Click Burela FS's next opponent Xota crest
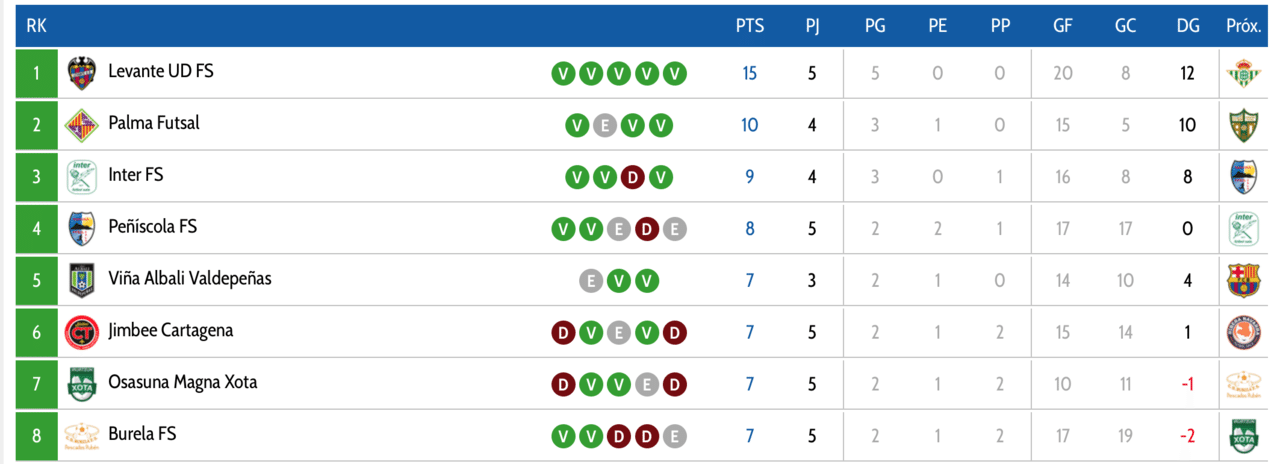The height and width of the screenshot is (464, 1280). click(1243, 437)
